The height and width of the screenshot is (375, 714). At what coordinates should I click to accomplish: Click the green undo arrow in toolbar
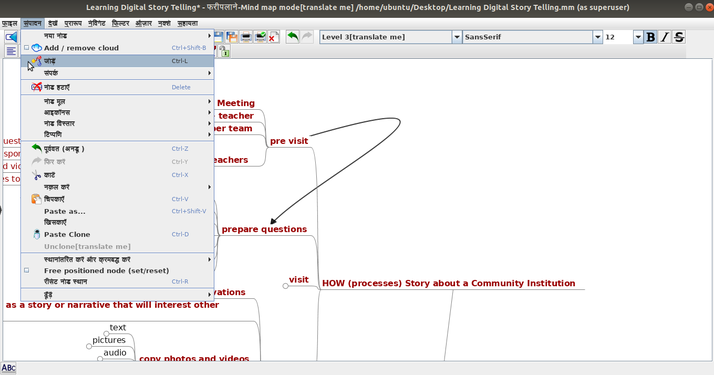(293, 37)
